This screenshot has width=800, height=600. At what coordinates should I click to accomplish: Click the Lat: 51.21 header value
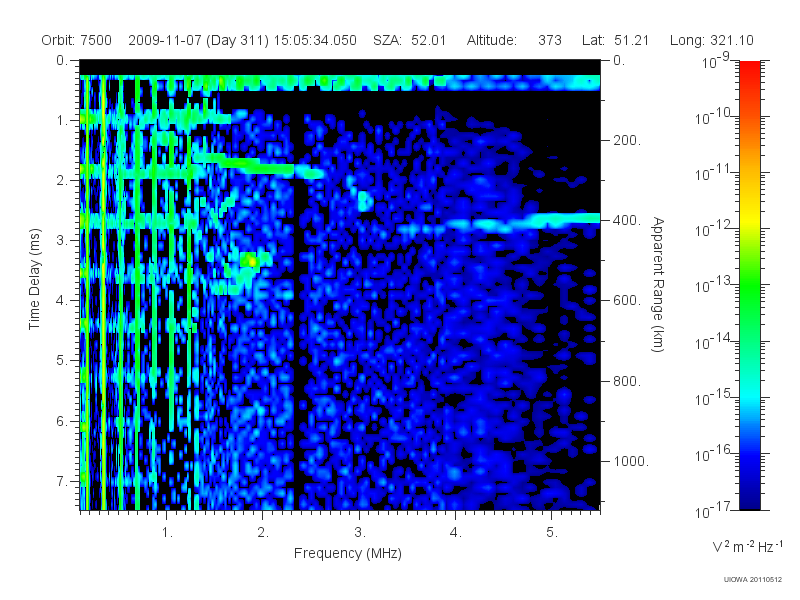615,40
